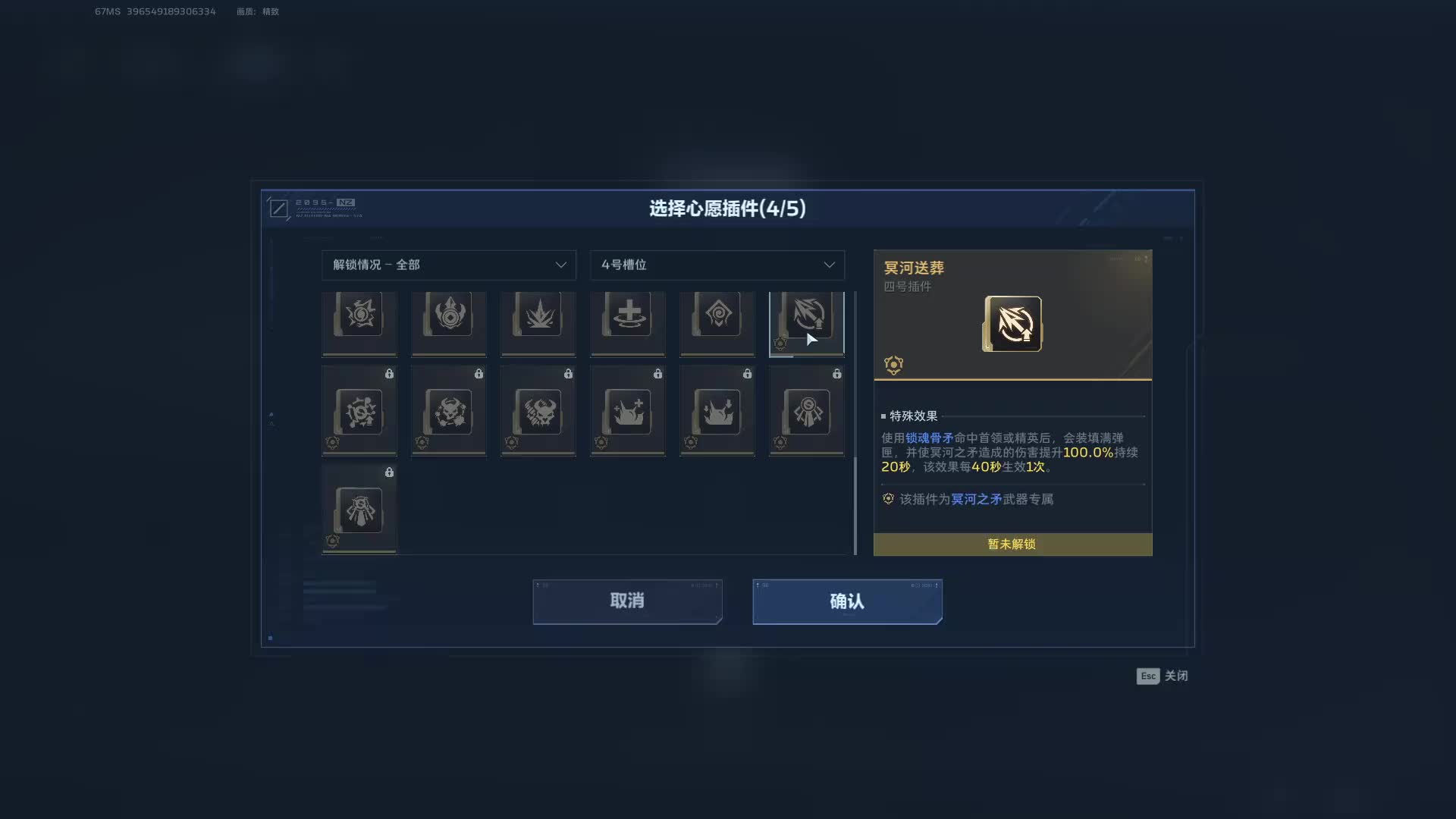
Task: Click the Esc 关闭 close hint
Action: click(1162, 676)
